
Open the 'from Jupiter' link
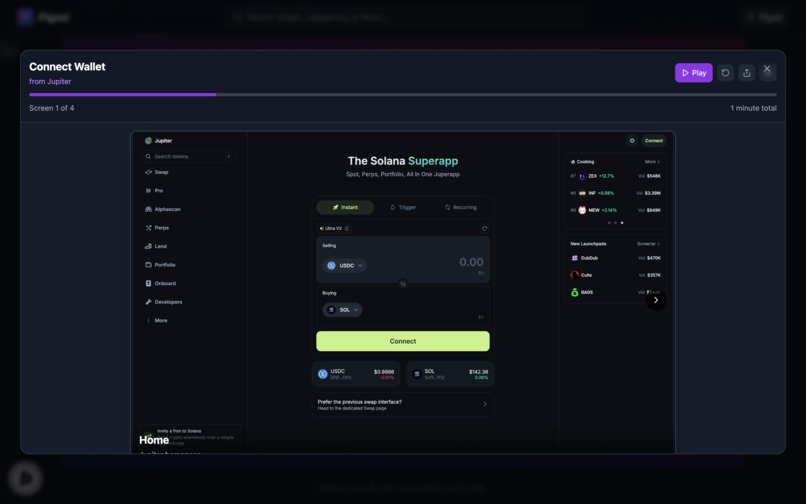point(50,81)
